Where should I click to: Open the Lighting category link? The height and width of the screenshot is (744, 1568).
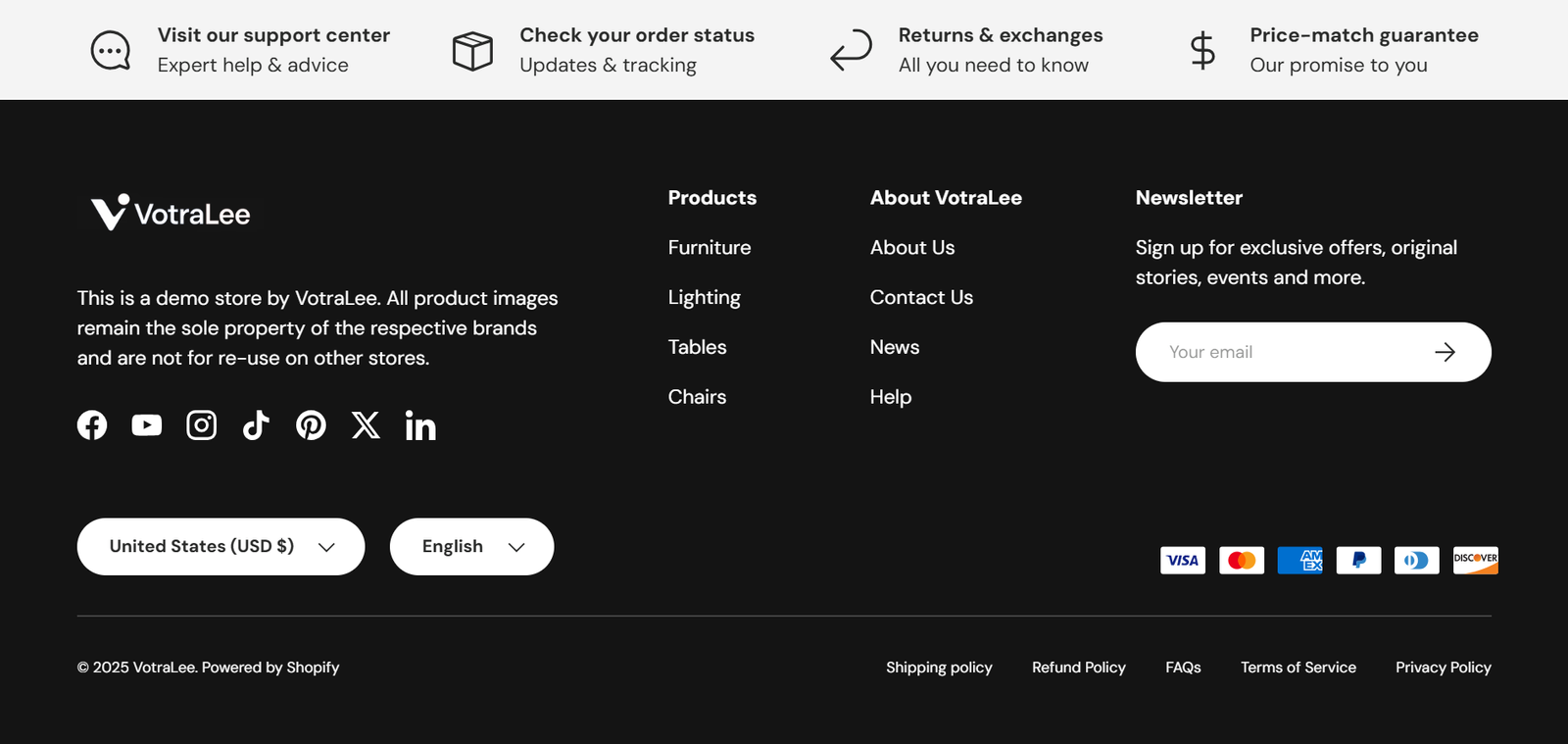coord(704,298)
